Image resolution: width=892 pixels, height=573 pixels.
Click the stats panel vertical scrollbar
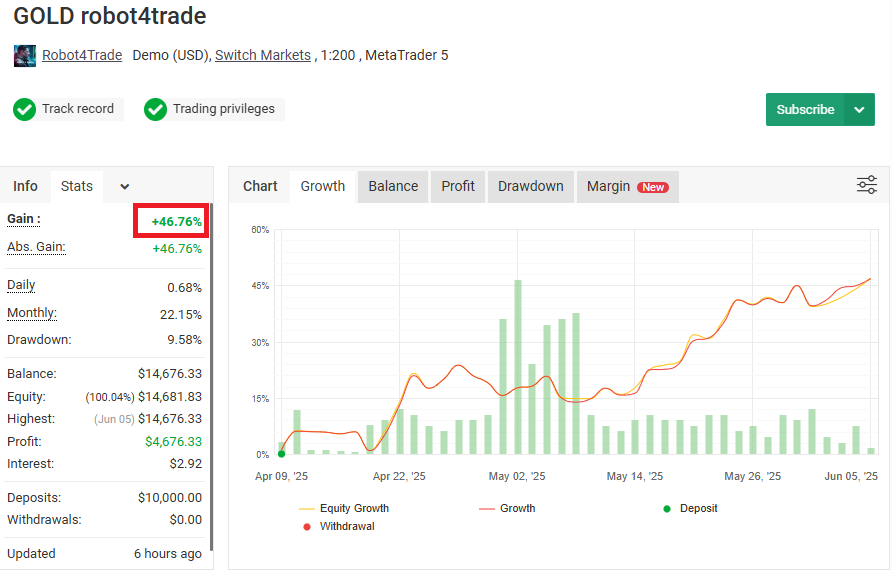(211, 380)
